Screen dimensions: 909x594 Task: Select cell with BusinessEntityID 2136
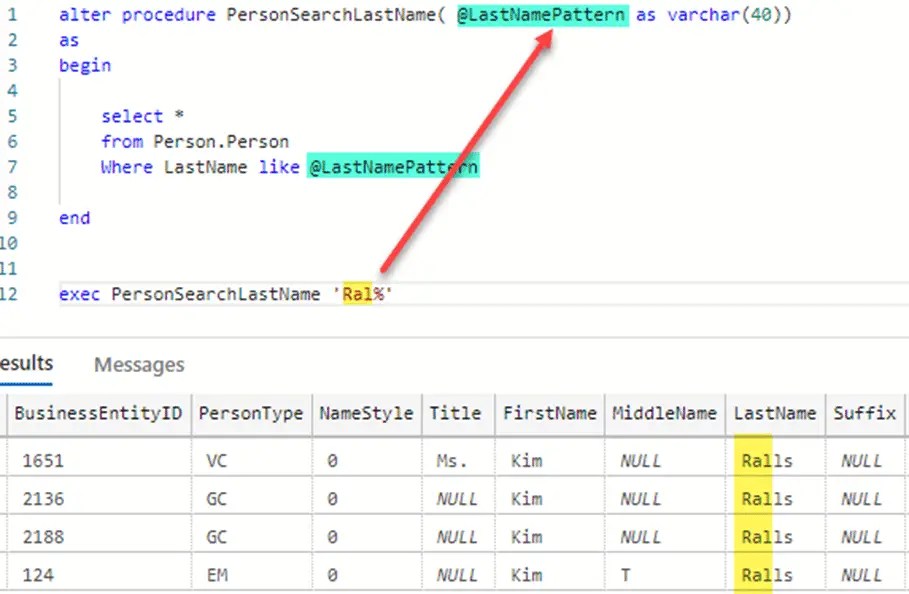[x=99, y=499]
